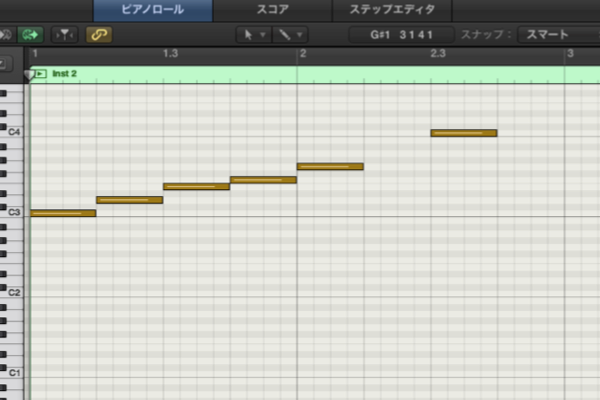Open the pencil tool menu
600x400 pixels.
click(x=290, y=35)
